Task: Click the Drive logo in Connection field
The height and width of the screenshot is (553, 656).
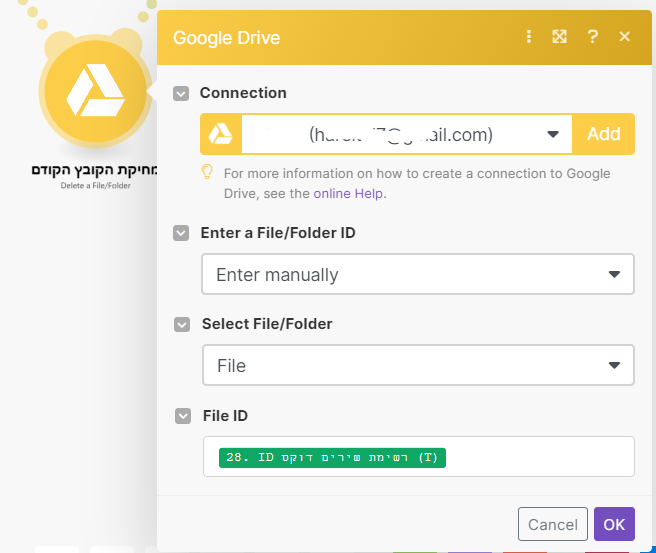Action: 220,134
